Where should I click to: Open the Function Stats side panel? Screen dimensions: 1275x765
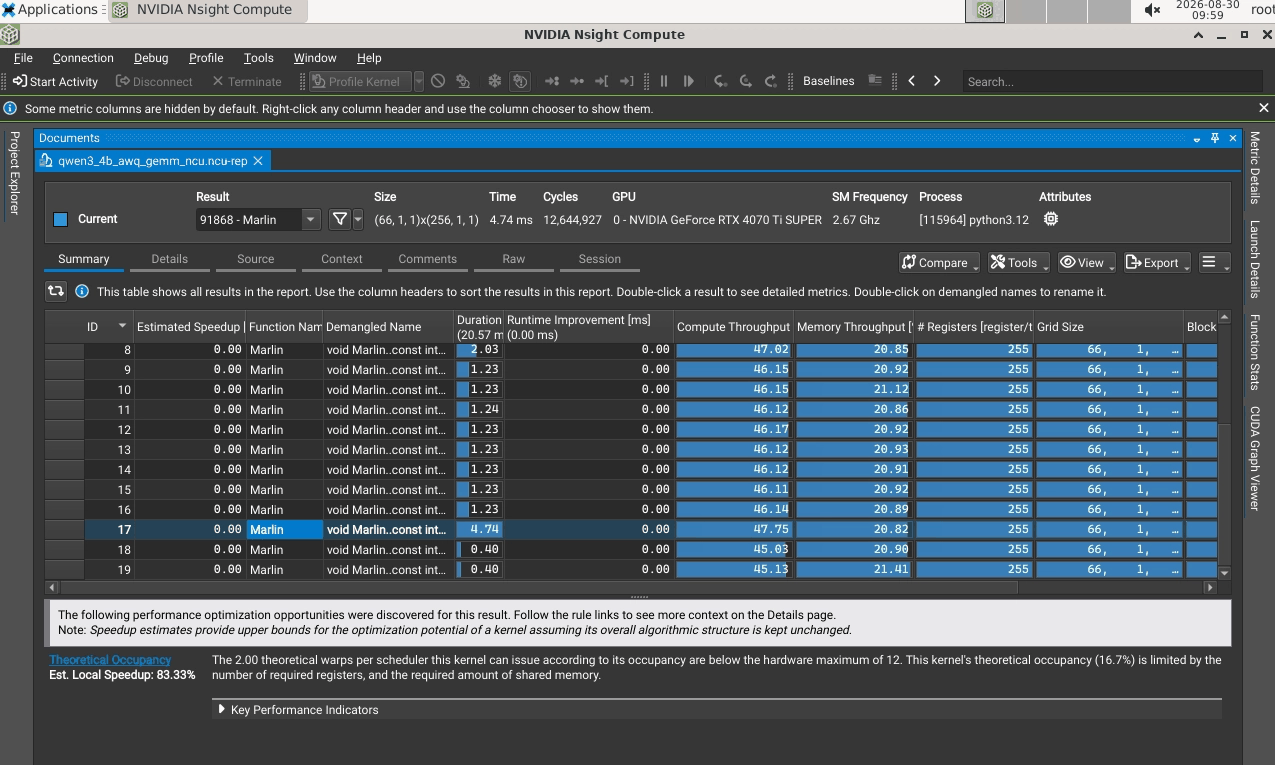1255,352
